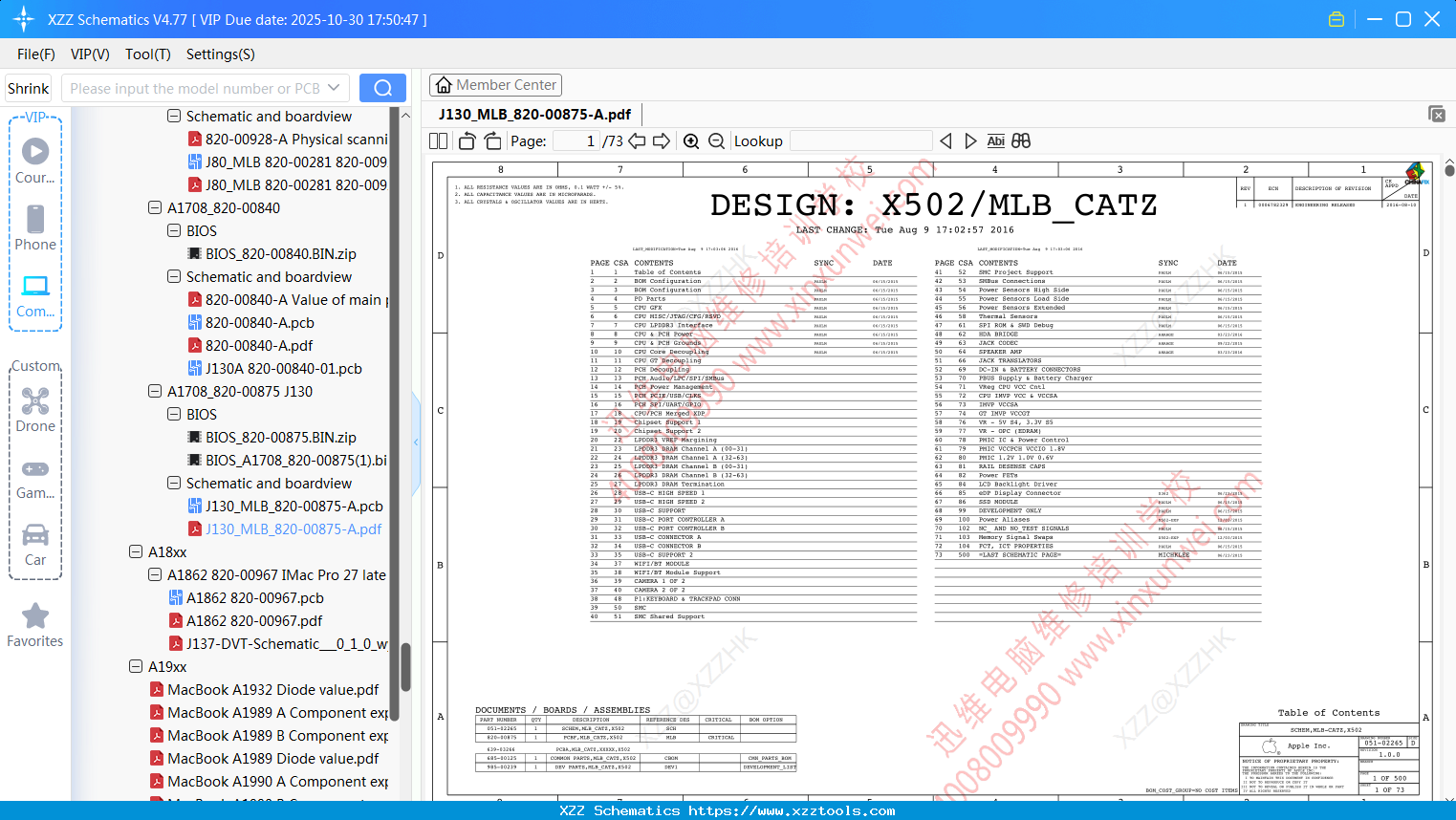Open BIOS_A1708_820-00875(1) file

(x=288, y=460)
